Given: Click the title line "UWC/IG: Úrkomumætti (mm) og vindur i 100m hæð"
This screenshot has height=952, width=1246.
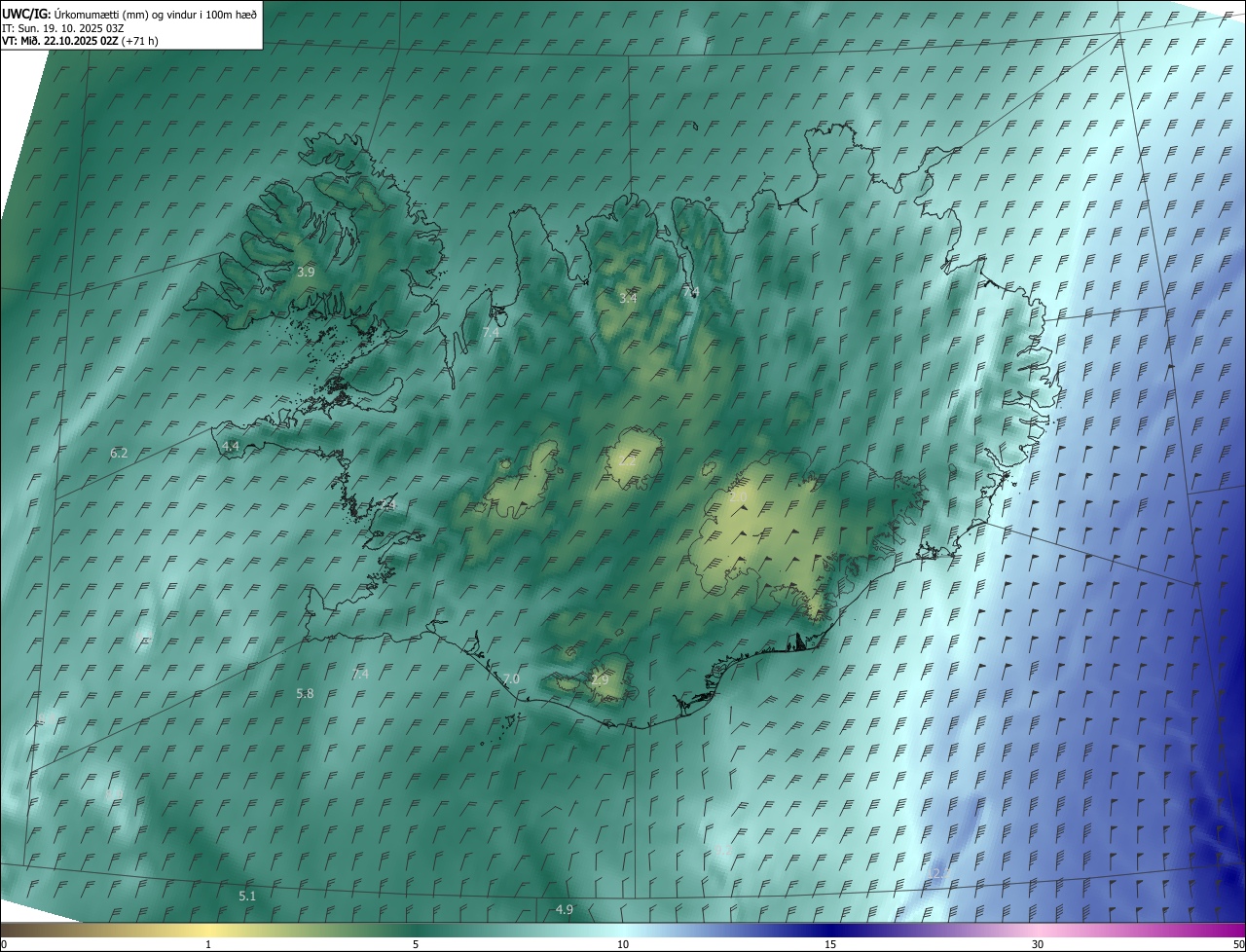Looking at the screenshot, I should 129,14.
